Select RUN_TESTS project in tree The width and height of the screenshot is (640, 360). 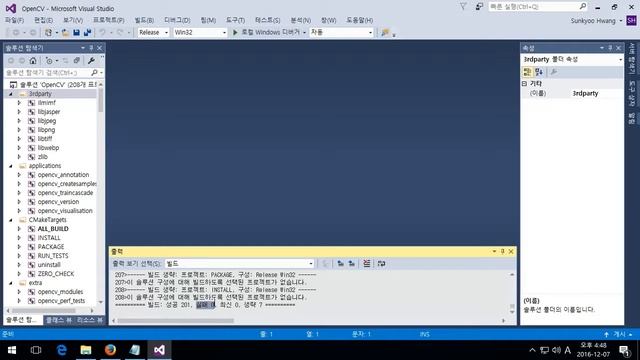(53, 256)
